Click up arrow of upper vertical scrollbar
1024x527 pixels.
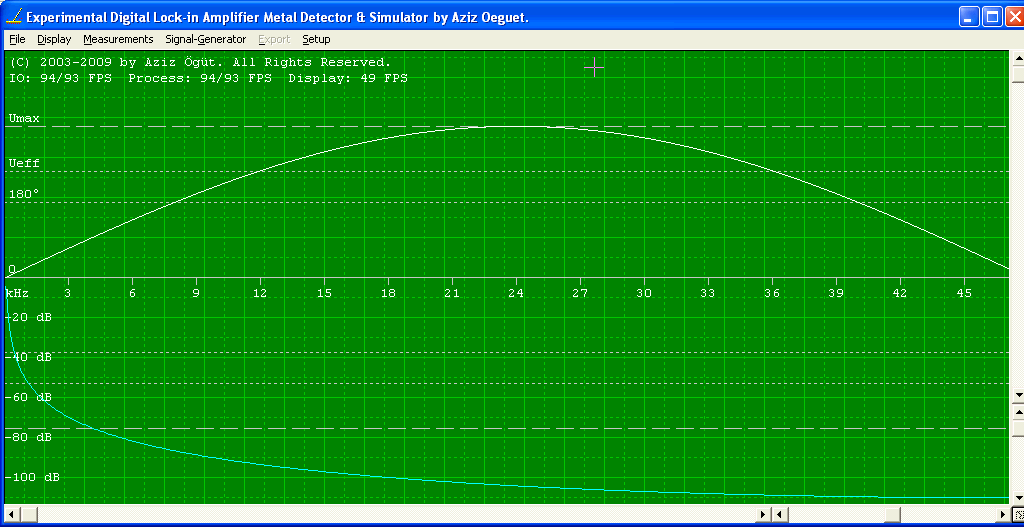[1017, 58]
